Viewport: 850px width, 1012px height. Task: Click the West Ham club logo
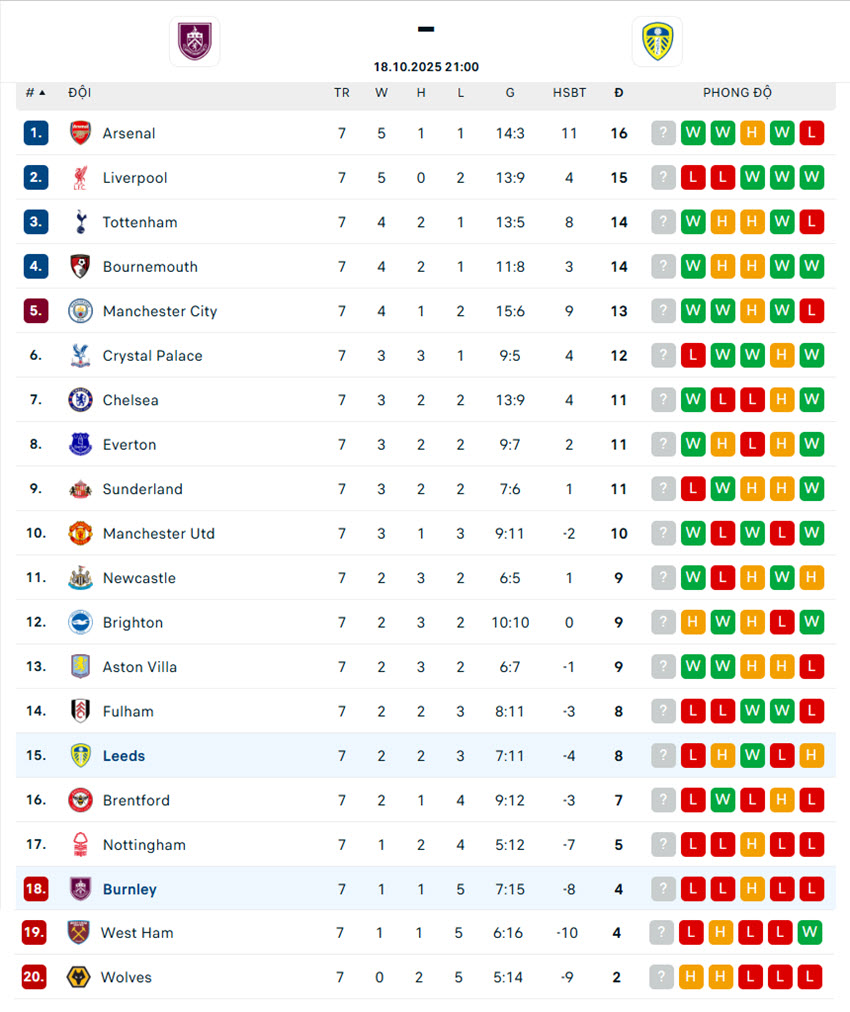(x=78, y=933)
